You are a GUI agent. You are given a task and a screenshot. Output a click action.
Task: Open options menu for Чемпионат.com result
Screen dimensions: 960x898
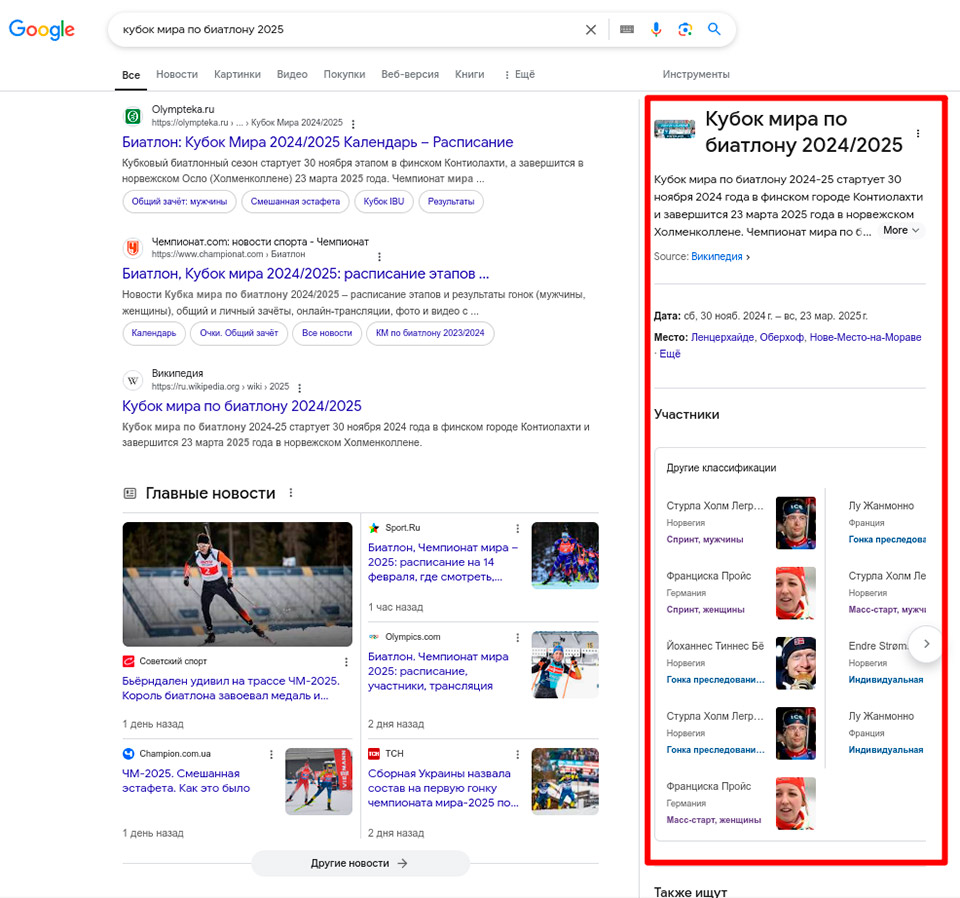(x=380, y=256)
